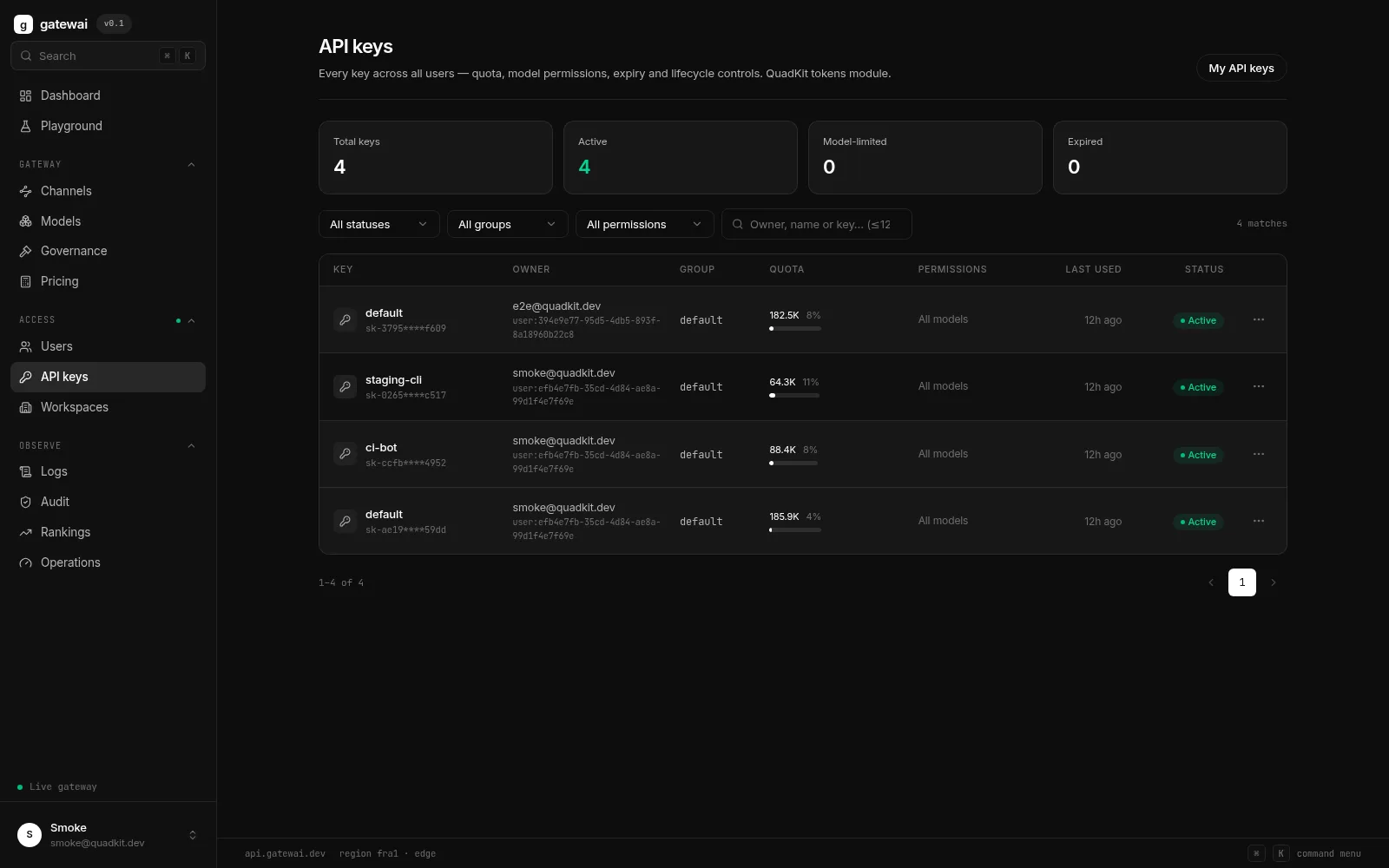Image resolution: width=1389 pixels, height=868 pixels.
Task: Focus the sidebar Search field
Action: point(108,56)
